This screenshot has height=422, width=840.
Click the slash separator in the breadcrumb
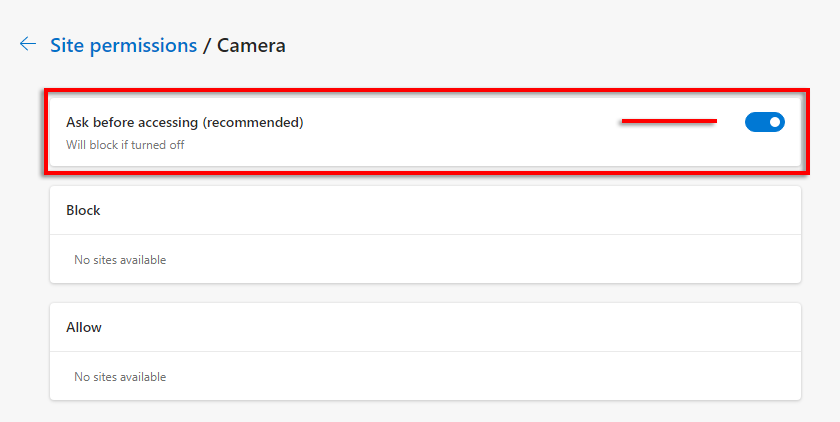point(207,46)
